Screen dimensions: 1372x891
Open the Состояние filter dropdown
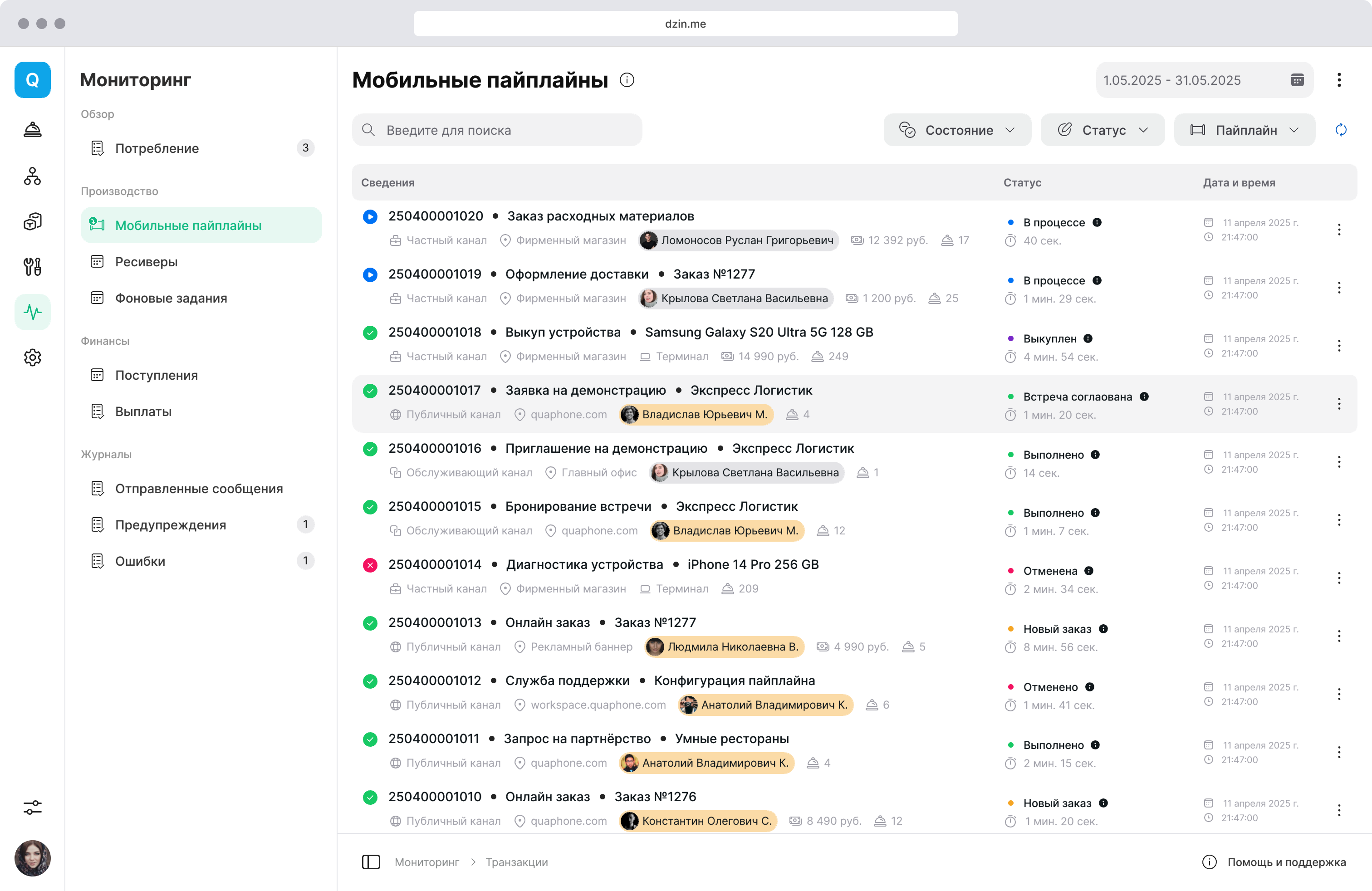[x=957, y=130]
